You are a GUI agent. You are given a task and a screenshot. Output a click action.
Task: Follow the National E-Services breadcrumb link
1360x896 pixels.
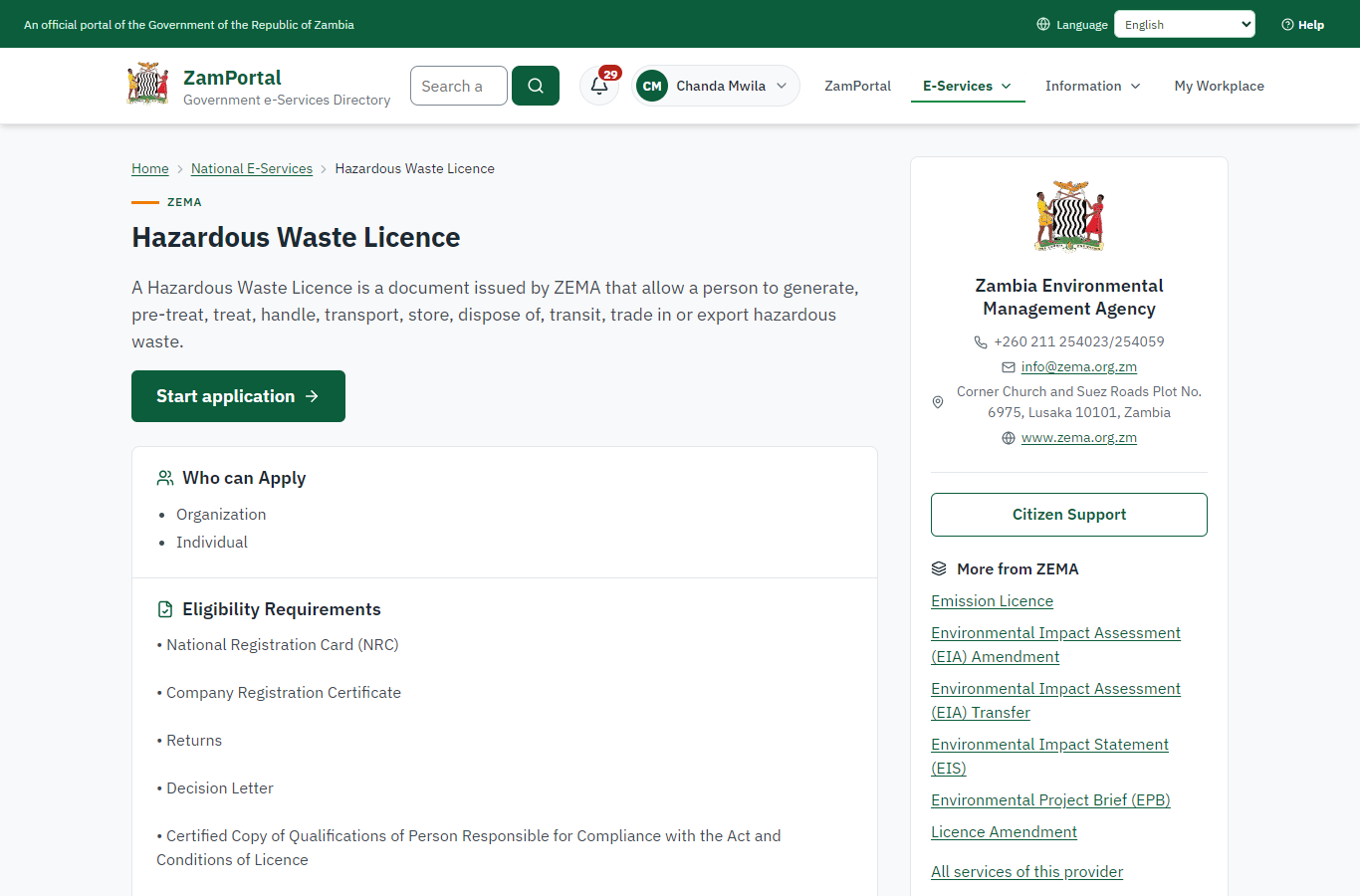point(252,169)
